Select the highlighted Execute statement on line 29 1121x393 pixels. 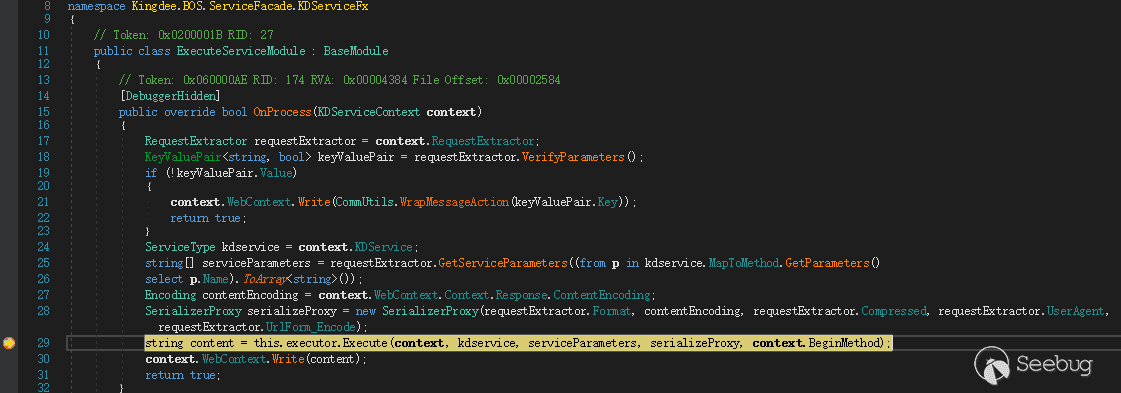click(x=518, y=344)
